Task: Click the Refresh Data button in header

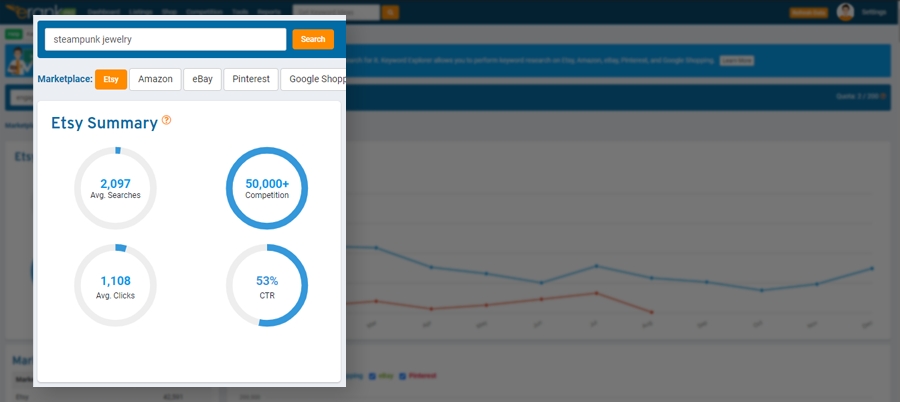Action: pyautogui.click(x=809, y=13)
